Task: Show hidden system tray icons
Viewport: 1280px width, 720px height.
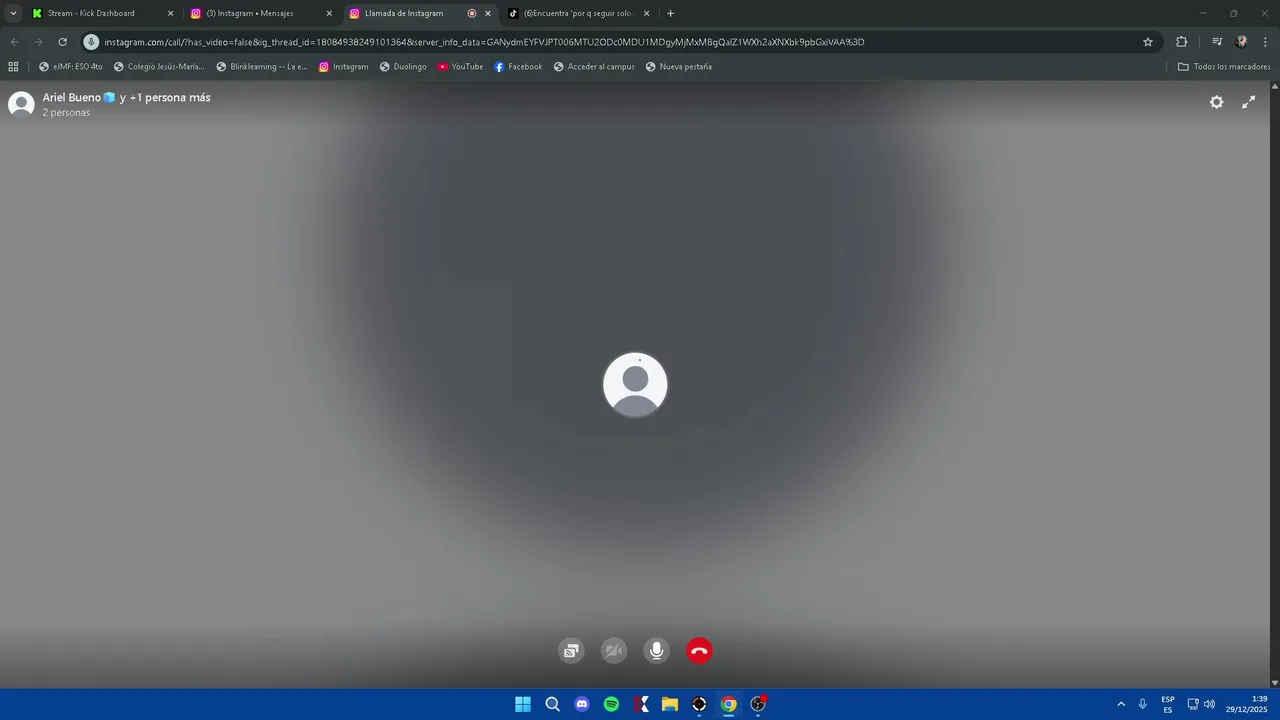Action: (x=1121, y=704)
